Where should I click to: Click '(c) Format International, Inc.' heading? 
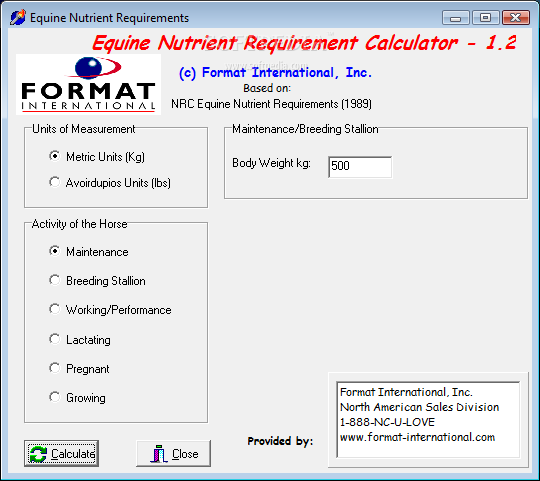[x=276, y=73]
